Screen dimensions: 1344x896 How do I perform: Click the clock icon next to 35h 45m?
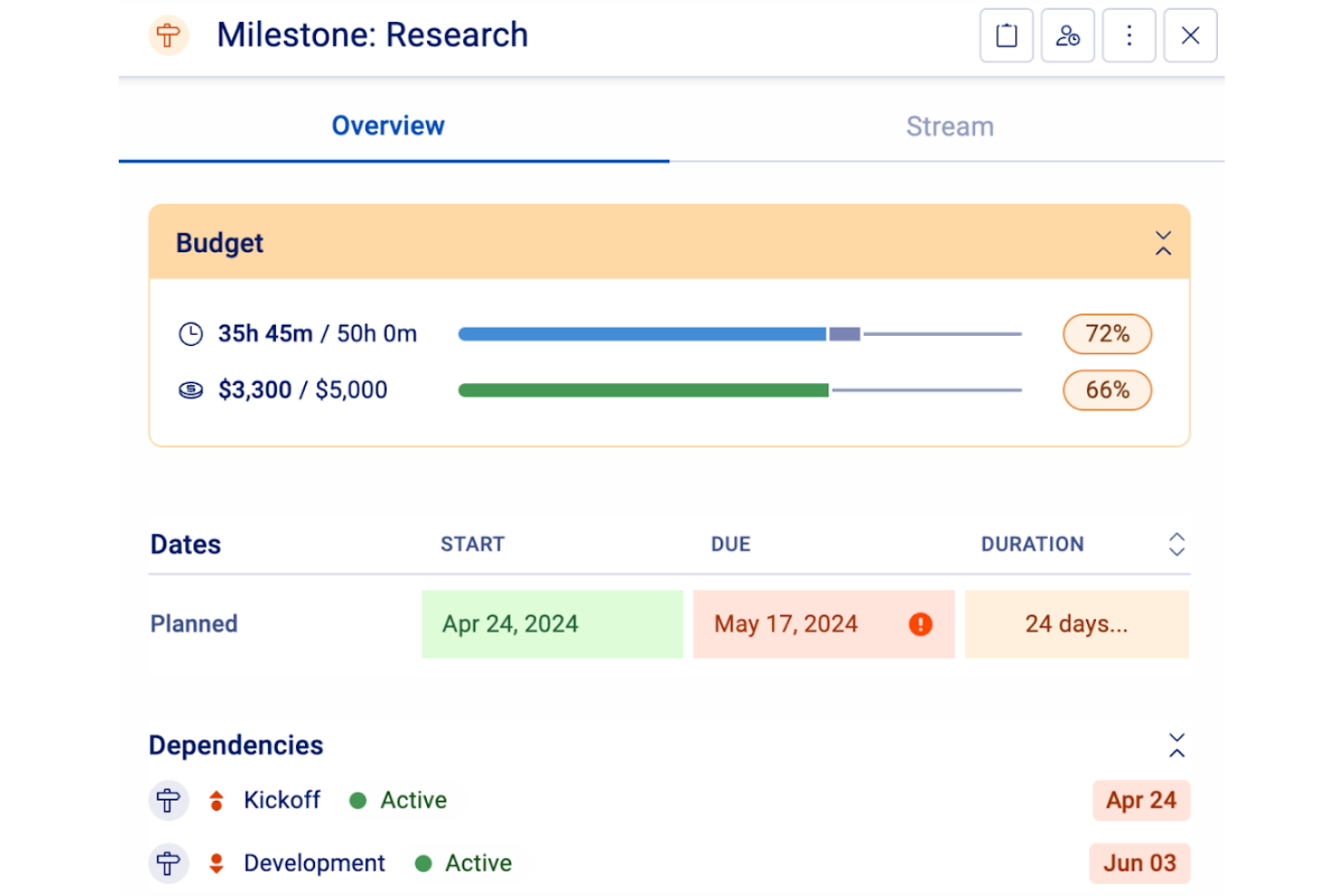[191, 334]
